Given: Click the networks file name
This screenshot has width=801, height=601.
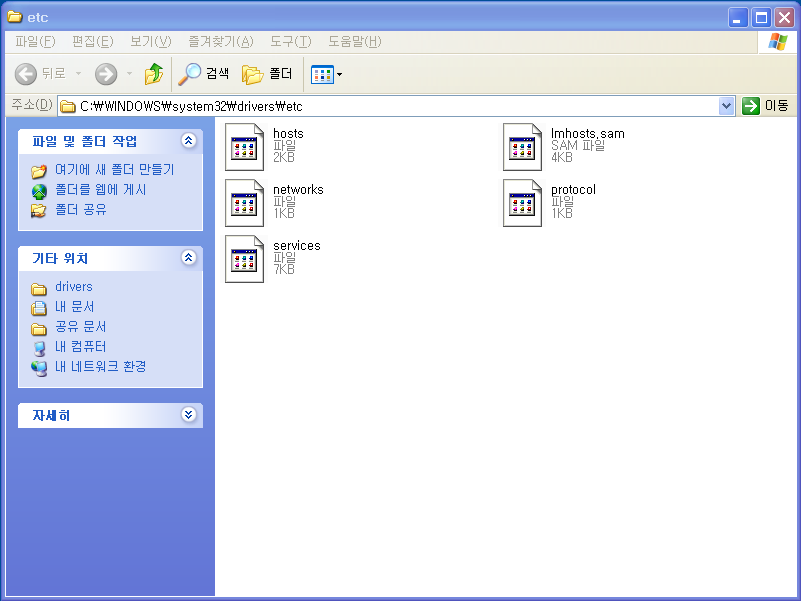Looking at the screenshot, I should (x=298, y=190).
